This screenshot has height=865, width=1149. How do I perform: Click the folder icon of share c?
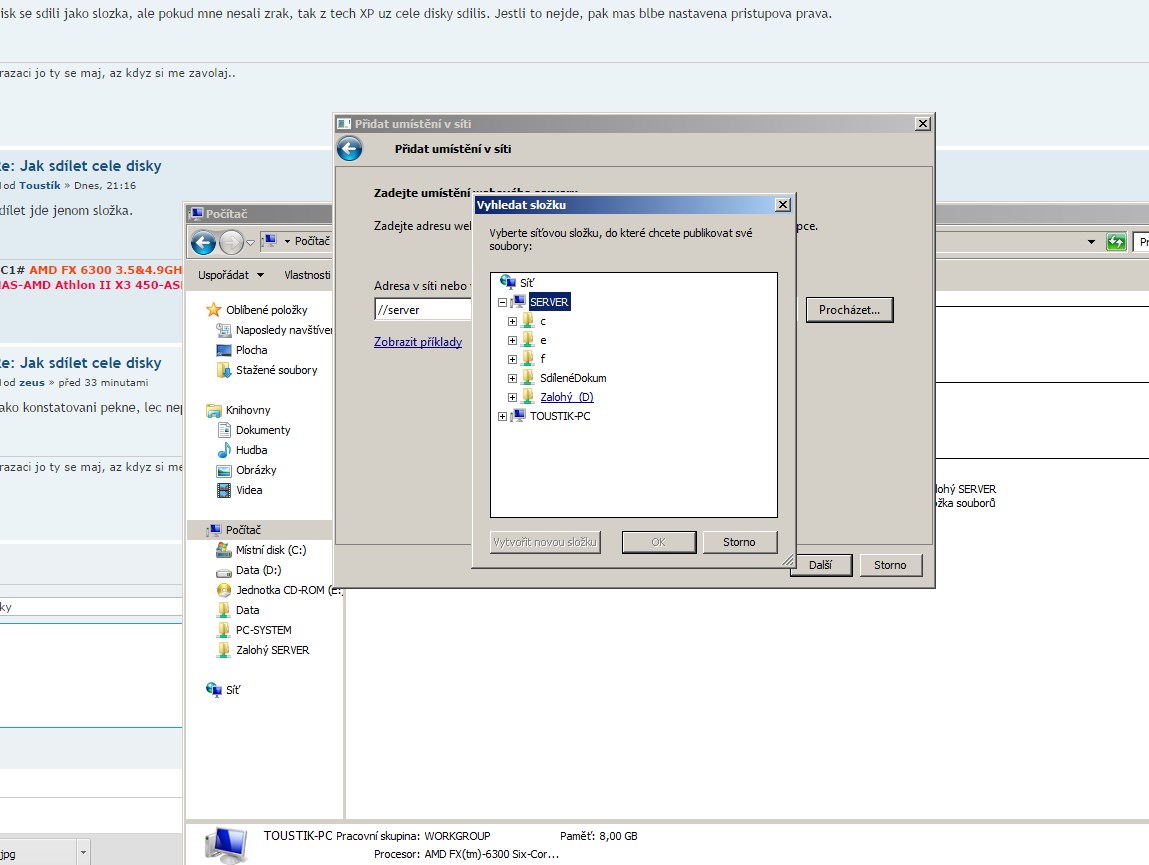(x=528, y=320)
